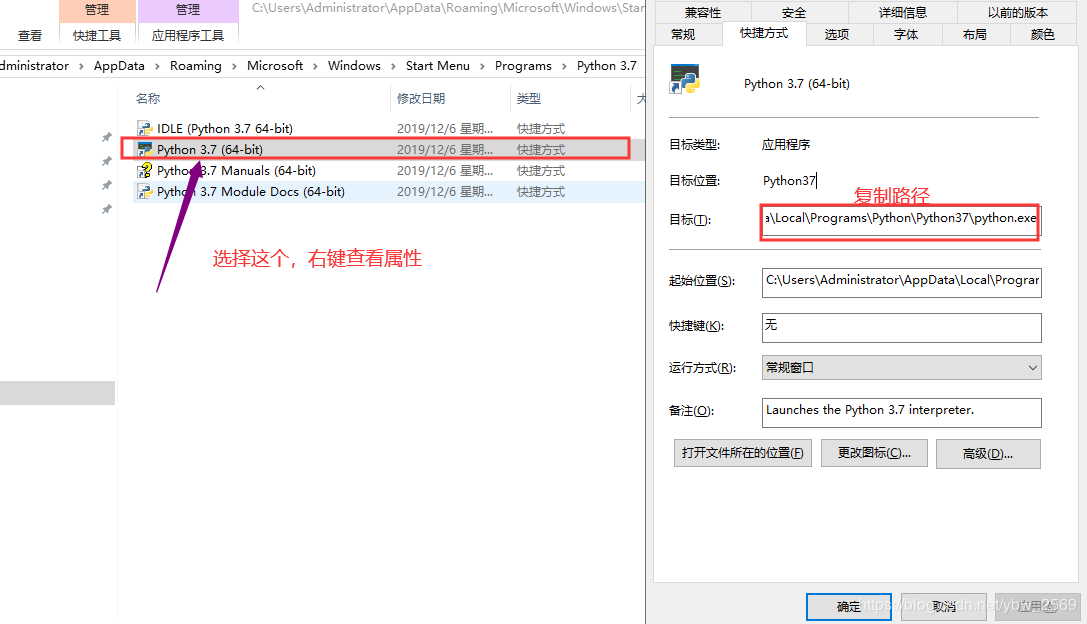Click the 高级 button
Image resolution: width=1087 pixels, height=624 pixels.
point(988,454)
